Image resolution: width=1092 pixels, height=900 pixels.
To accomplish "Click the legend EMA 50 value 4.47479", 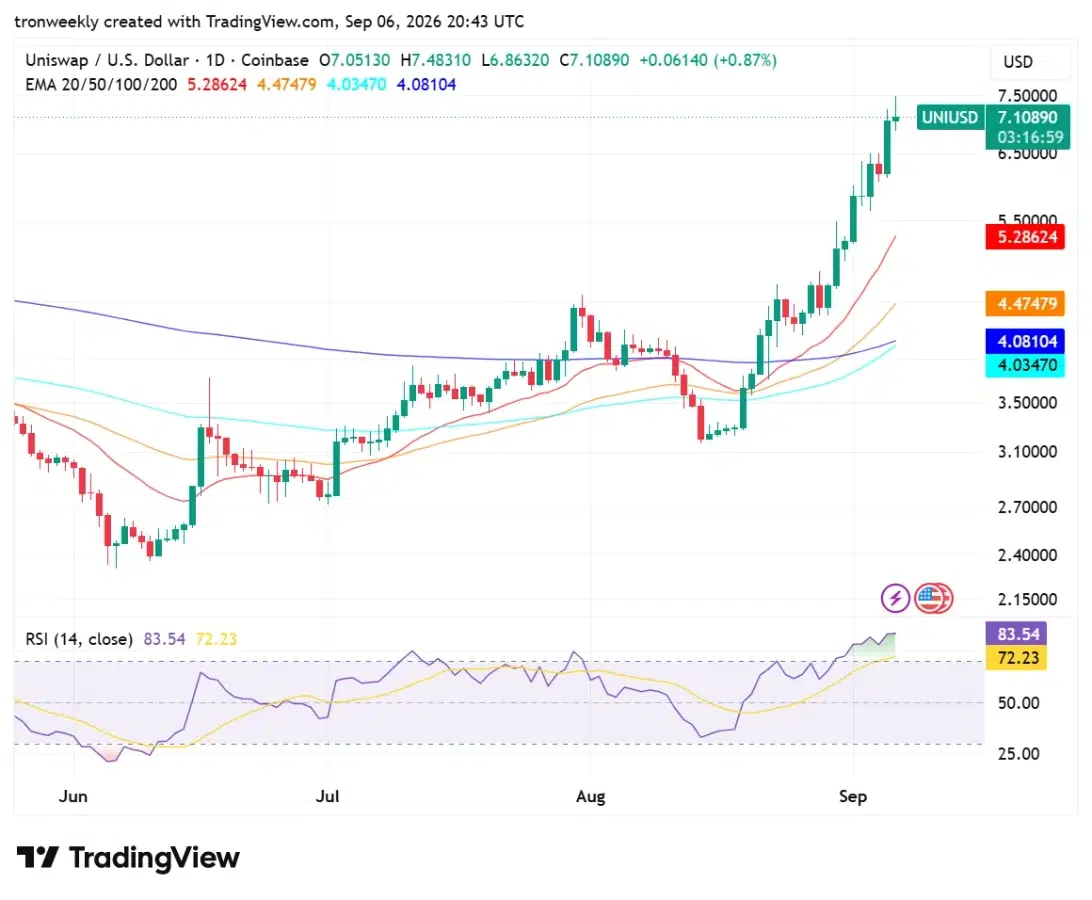I will (x=286, y=85).
